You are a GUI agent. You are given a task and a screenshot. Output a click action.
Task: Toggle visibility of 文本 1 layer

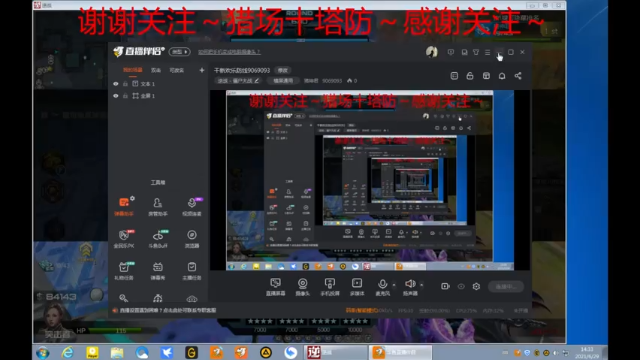[x=116, y=84]
